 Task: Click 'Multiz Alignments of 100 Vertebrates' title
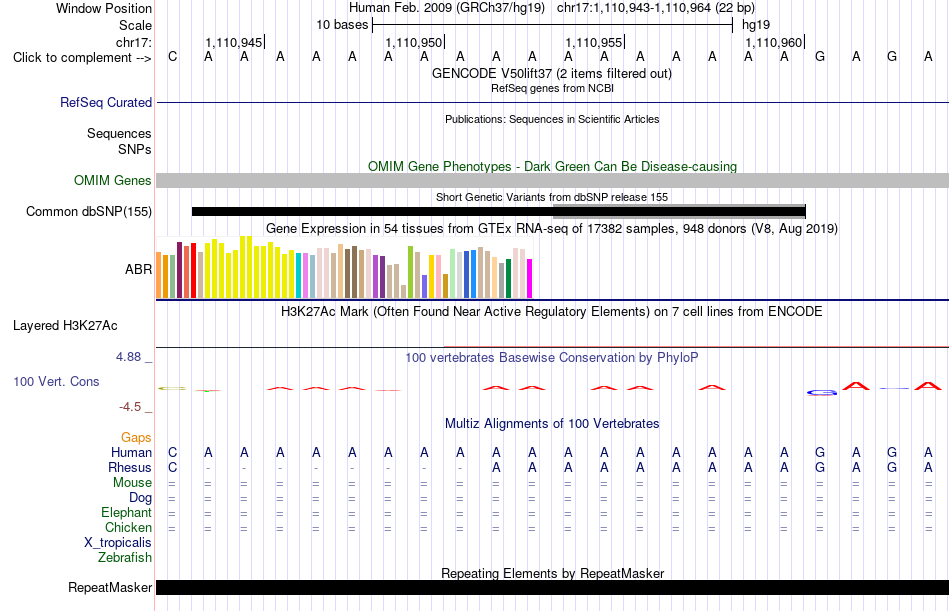point(552,424)
